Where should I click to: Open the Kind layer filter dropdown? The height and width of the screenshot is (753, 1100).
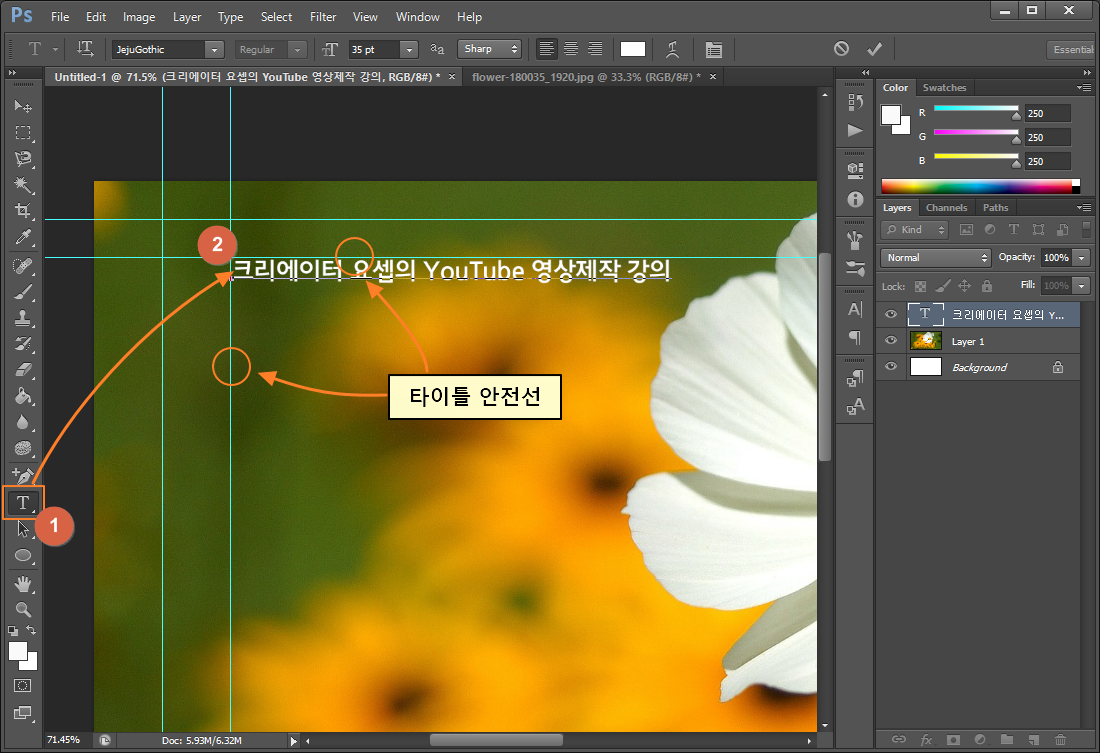914,229
